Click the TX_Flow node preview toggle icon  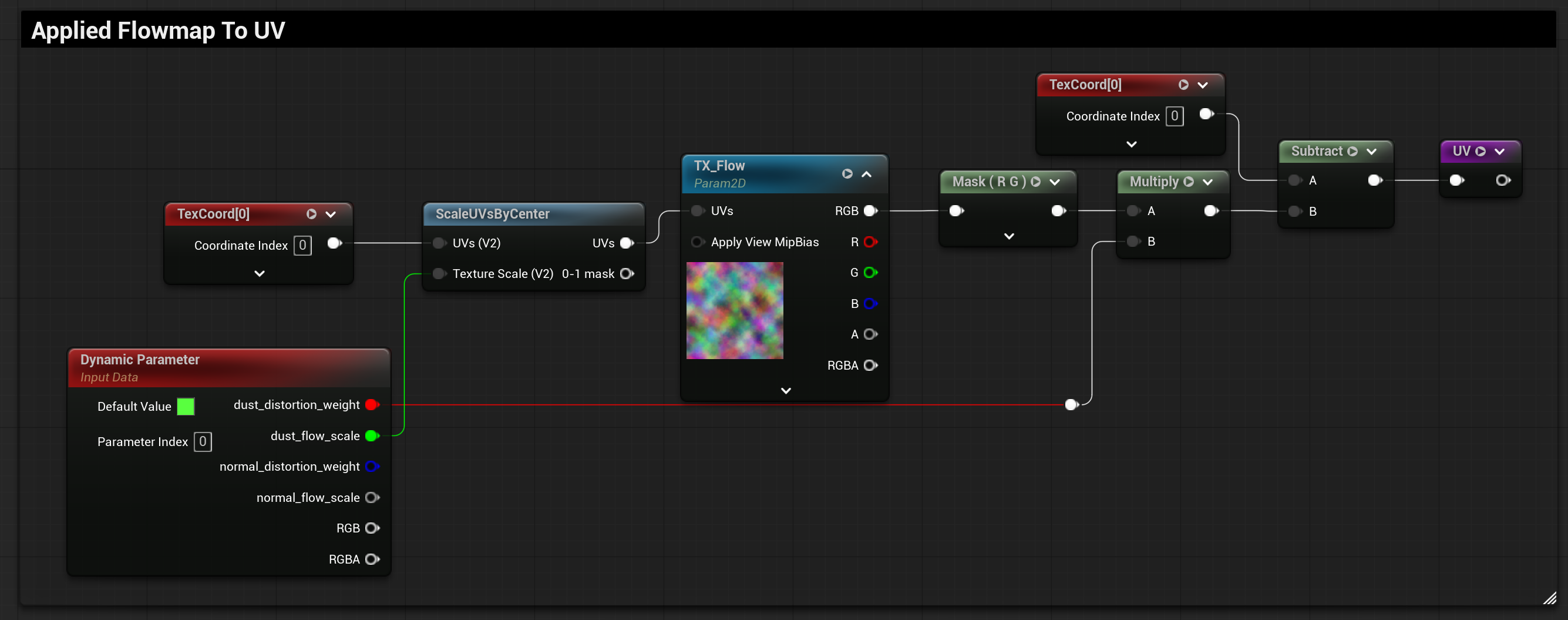pyautogui.click(x=847, y=173)
